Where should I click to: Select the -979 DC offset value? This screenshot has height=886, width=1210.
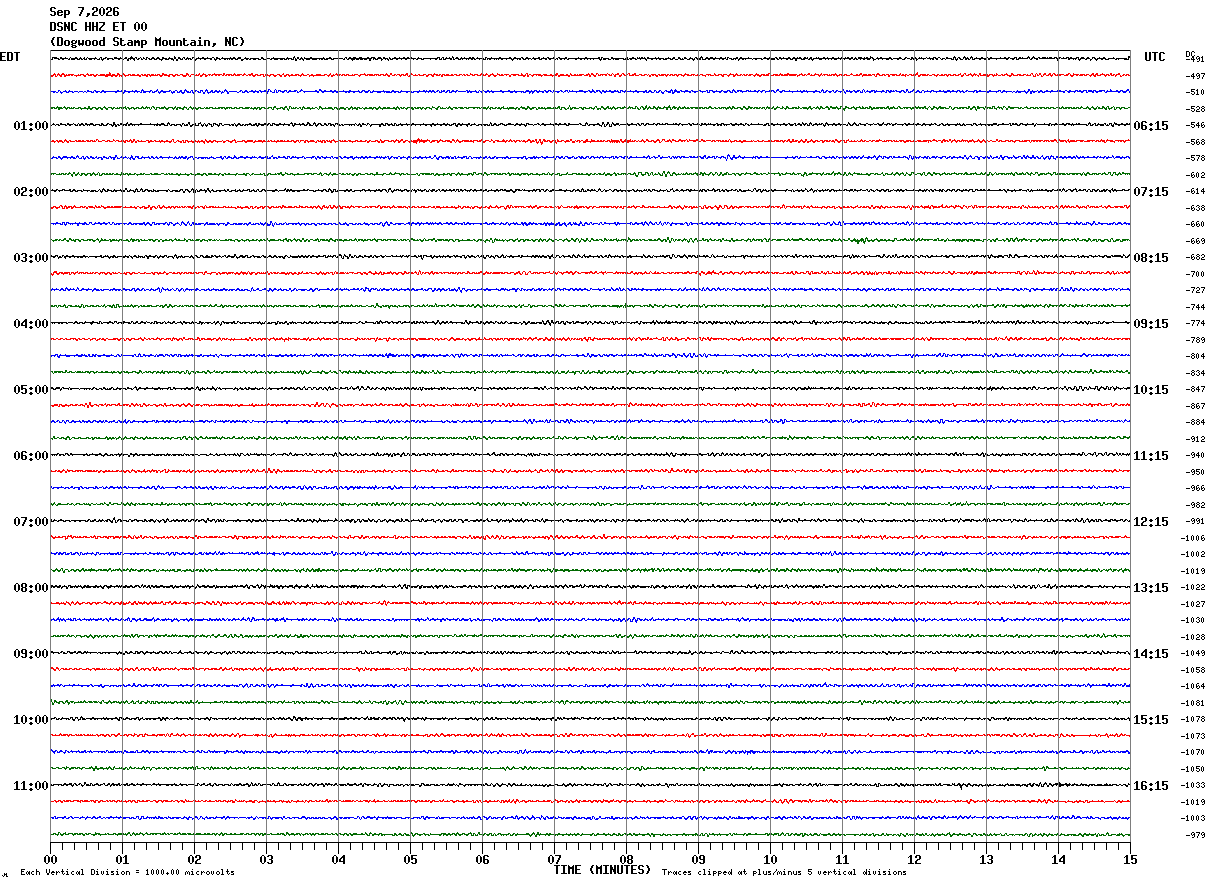[1195, 835]
